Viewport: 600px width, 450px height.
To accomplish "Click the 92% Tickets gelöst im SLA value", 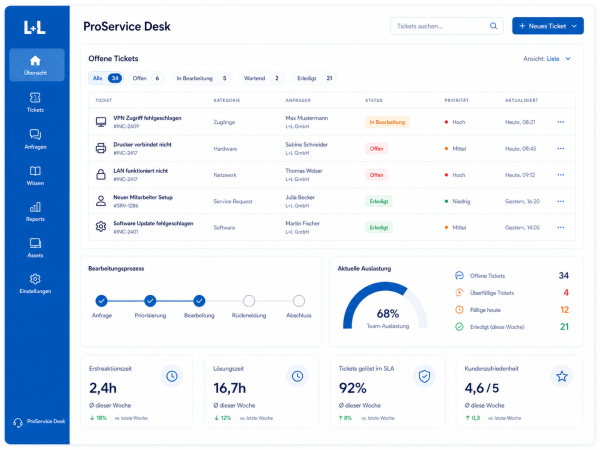I will (x=352, y=388).
